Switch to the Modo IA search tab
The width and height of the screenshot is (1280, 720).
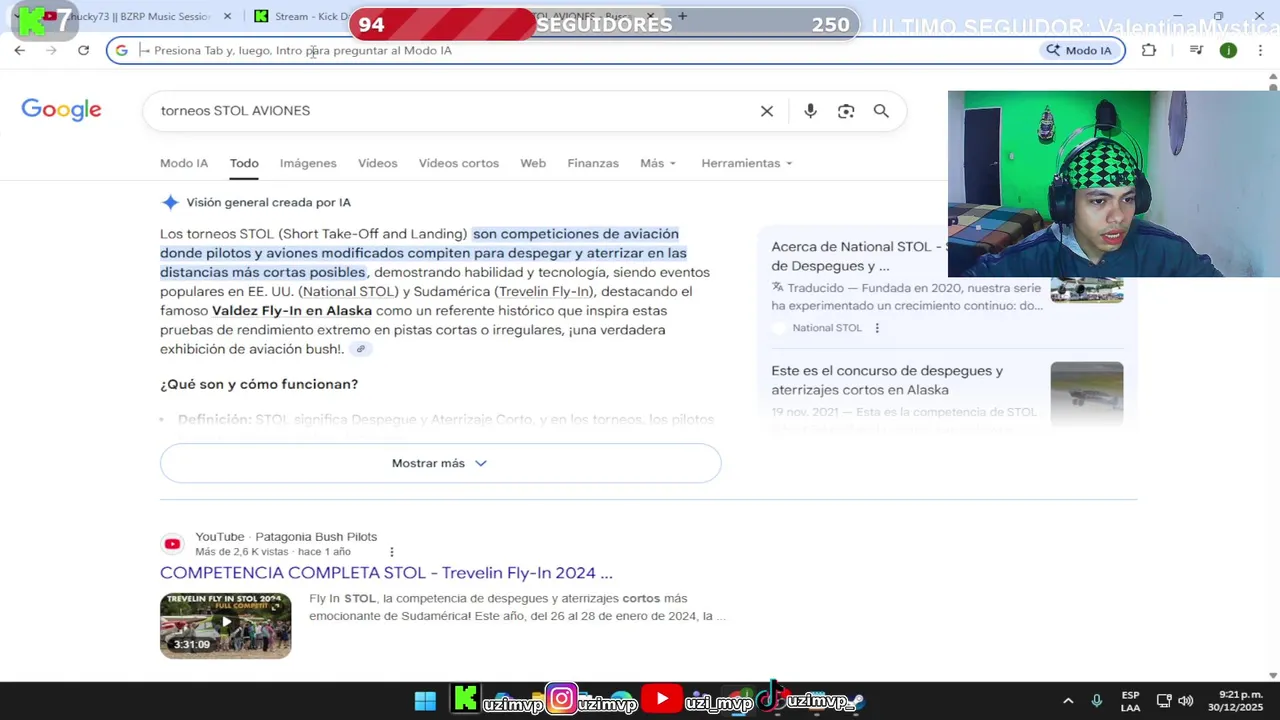pyautogui.click(x=184, y=163)
